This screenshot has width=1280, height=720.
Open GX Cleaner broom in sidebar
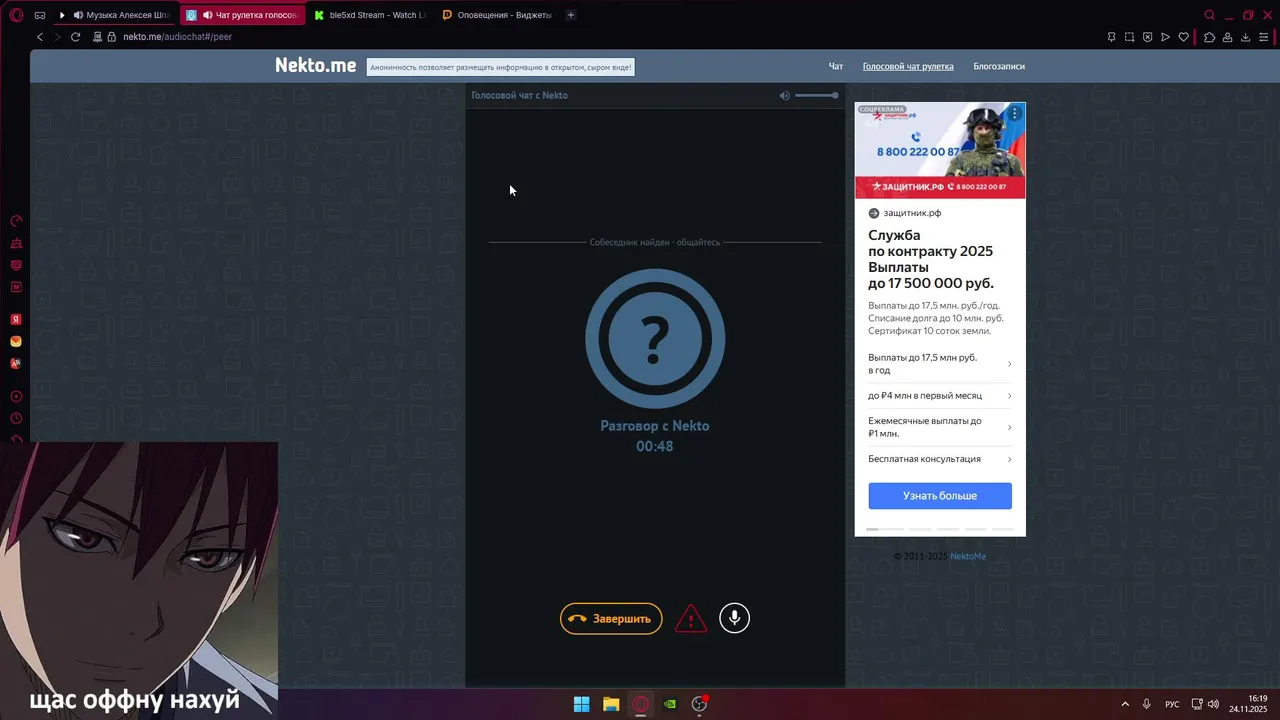[x=16, y=243]
